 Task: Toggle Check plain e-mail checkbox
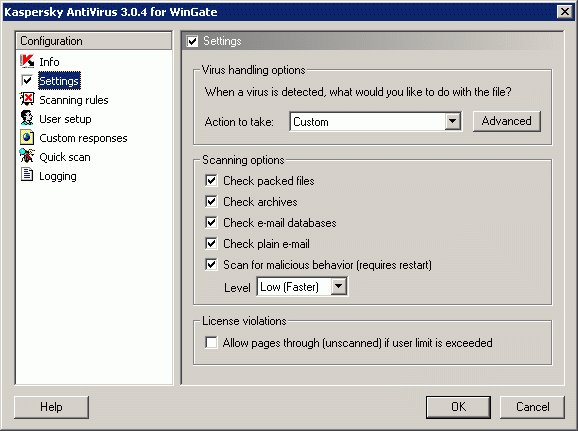pos(211,244)
